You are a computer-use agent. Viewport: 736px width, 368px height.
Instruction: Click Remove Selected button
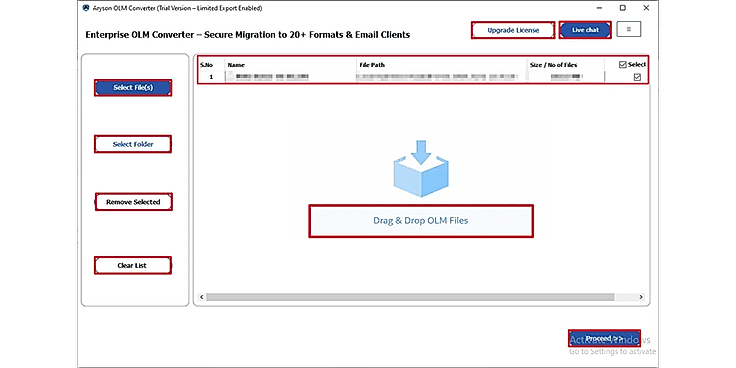tap(133, 202)
